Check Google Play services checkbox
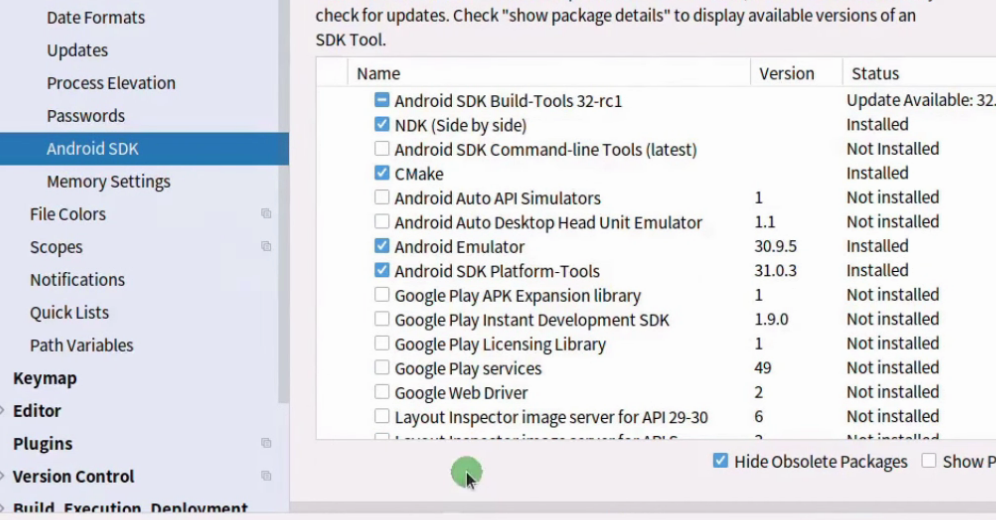This screenshot has height=520, width=996. pos(381,368)
